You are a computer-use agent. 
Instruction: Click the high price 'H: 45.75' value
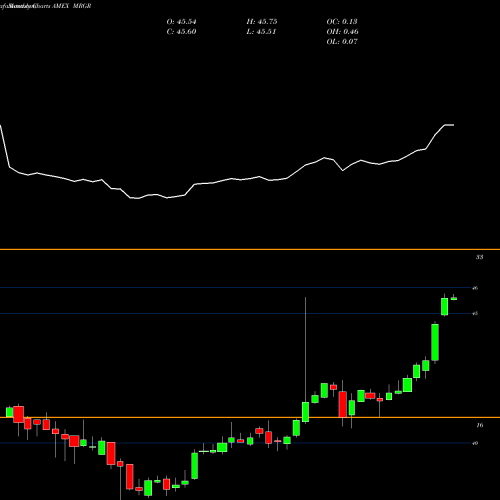click(262, 22)
